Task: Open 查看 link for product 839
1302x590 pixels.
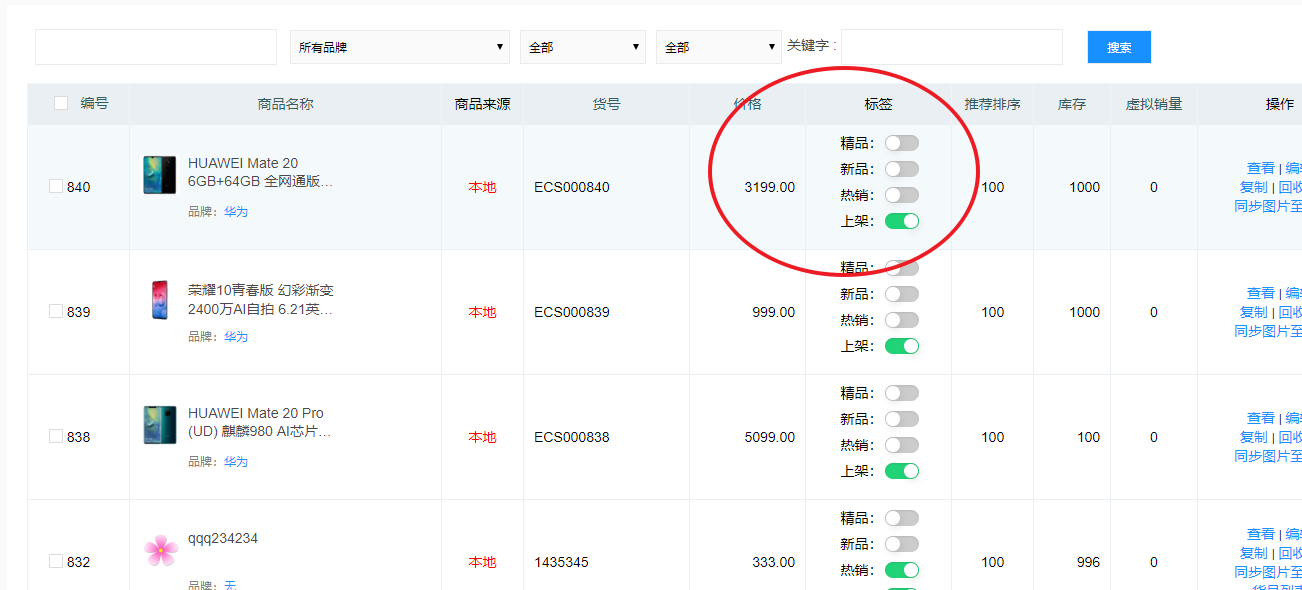Action: click(x=1260, y=293)
